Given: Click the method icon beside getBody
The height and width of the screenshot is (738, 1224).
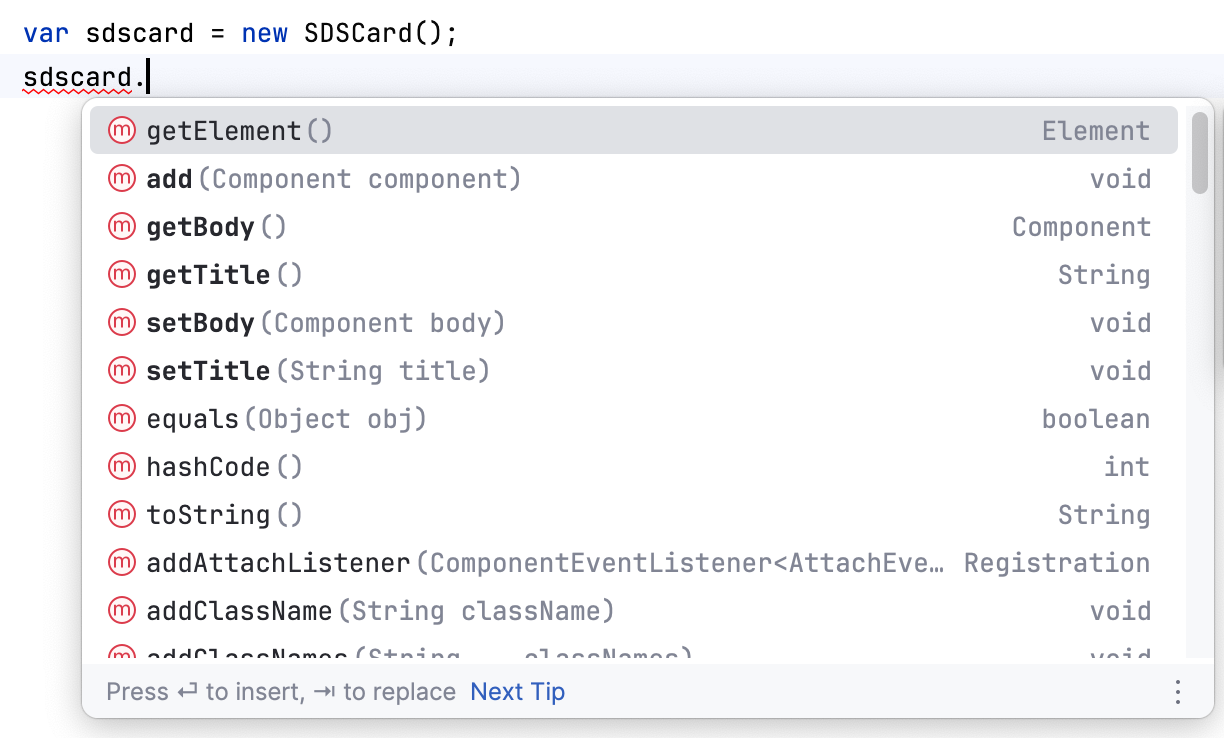Looking at the screenshot, I should (x=121, y=226).
